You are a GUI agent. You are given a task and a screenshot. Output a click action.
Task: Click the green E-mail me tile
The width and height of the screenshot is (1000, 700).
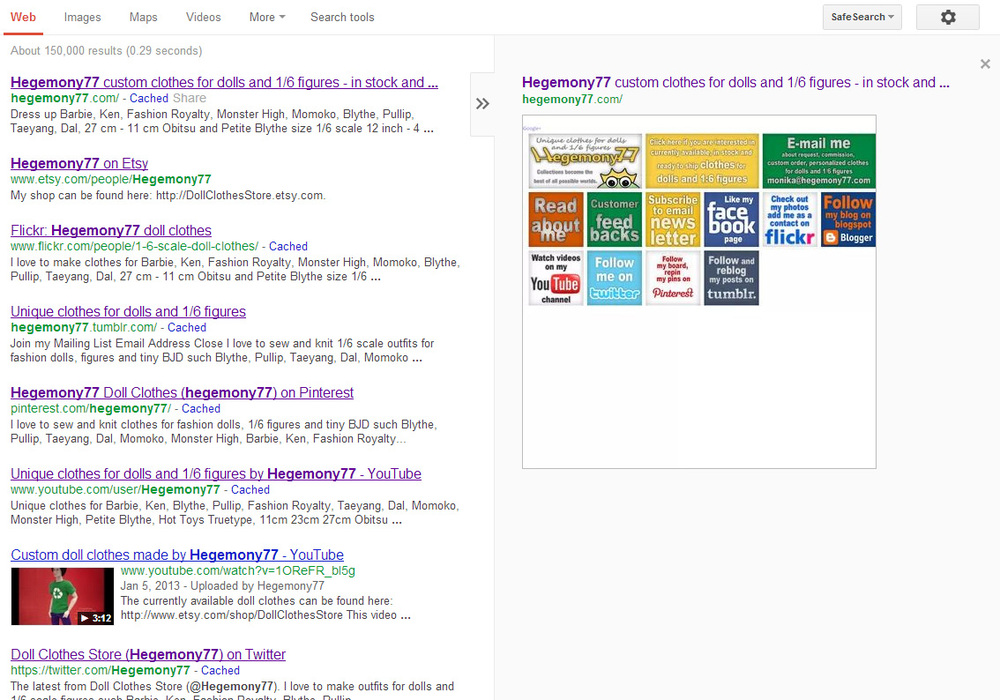(x=819, y=161)
